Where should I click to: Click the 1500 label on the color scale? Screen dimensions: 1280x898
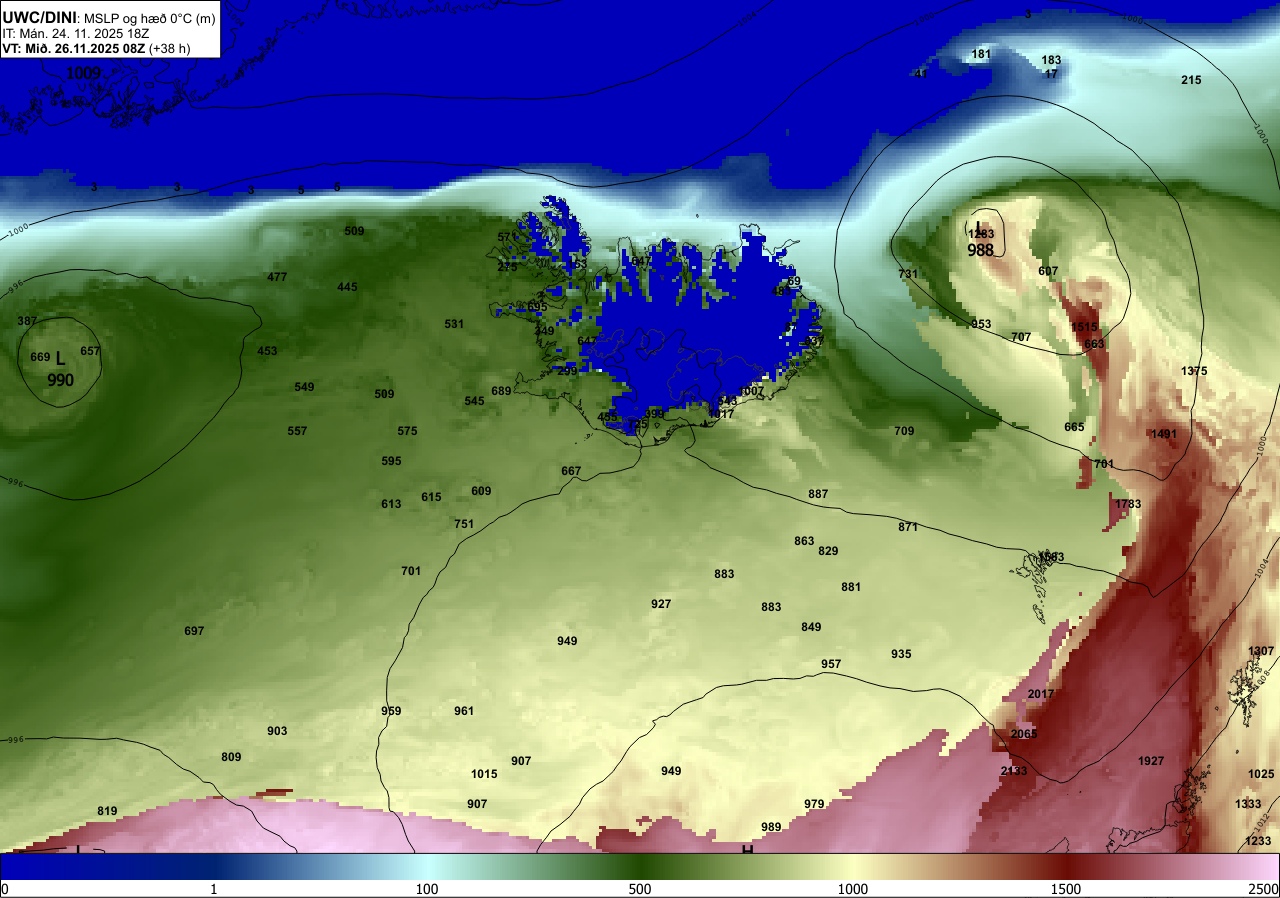coord(1066,889)
